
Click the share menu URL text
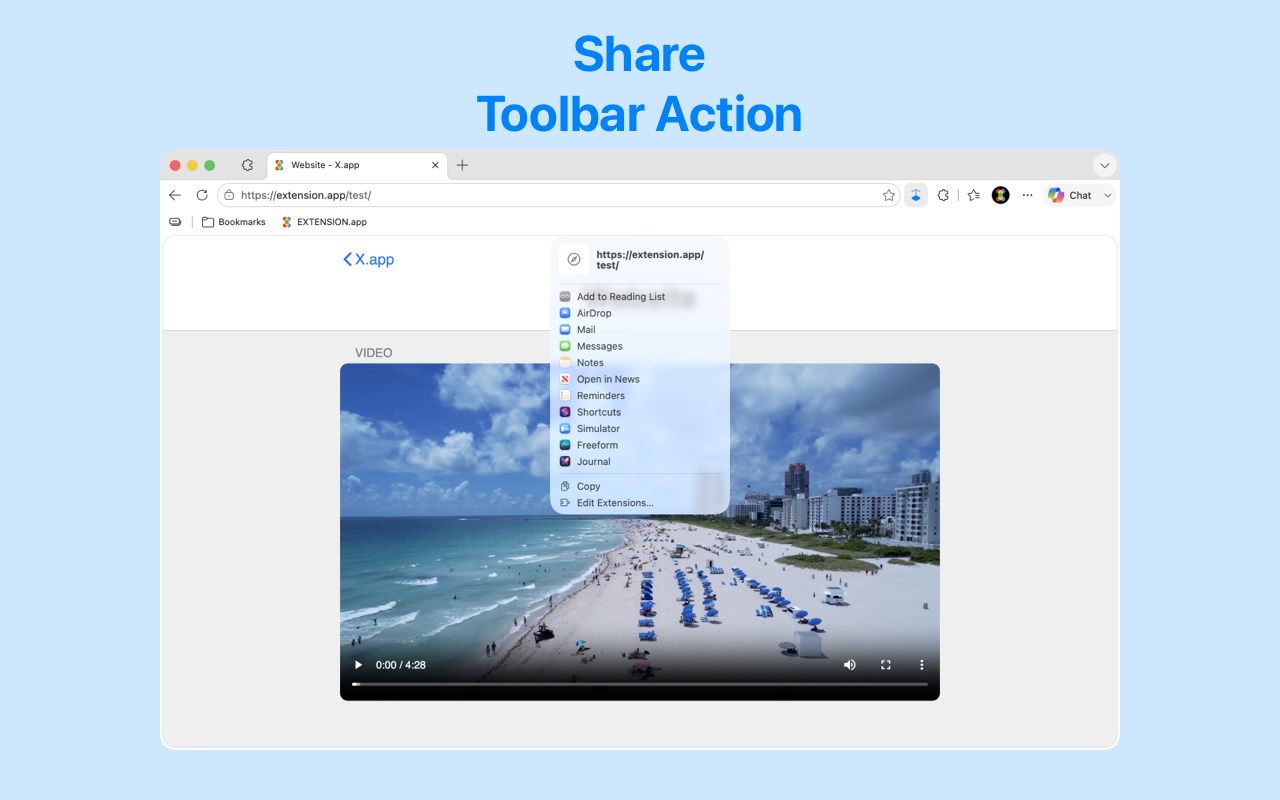pyautogui.click(x=650, y=260)
